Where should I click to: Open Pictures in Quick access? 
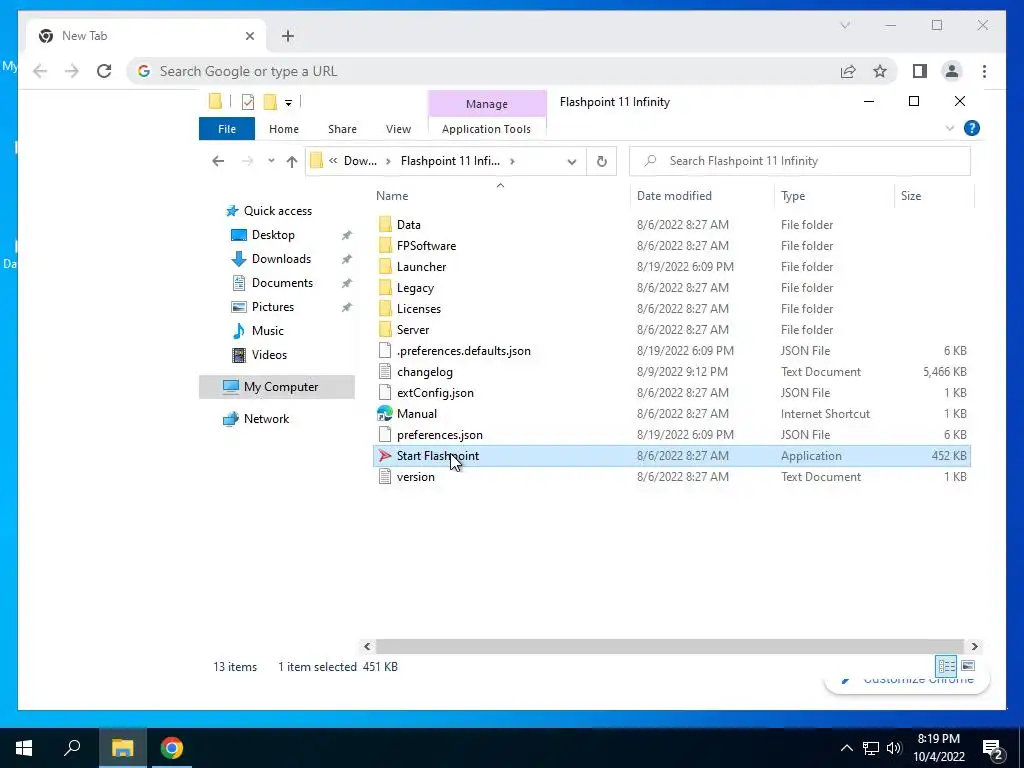(273, 307)
